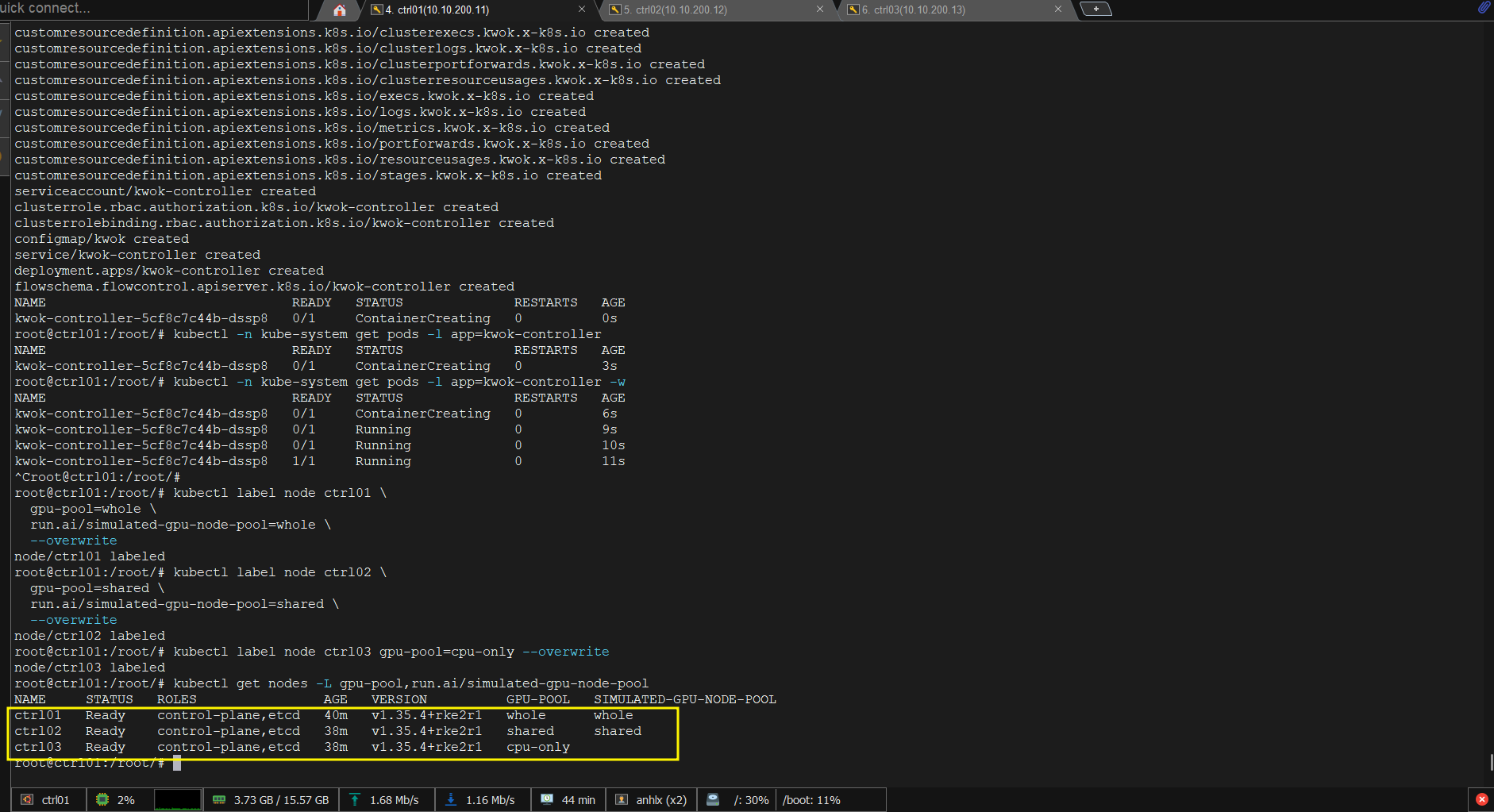Click the terminal vertical scrollbar
Screen dimensions: 1494x812
point(1491,762)
